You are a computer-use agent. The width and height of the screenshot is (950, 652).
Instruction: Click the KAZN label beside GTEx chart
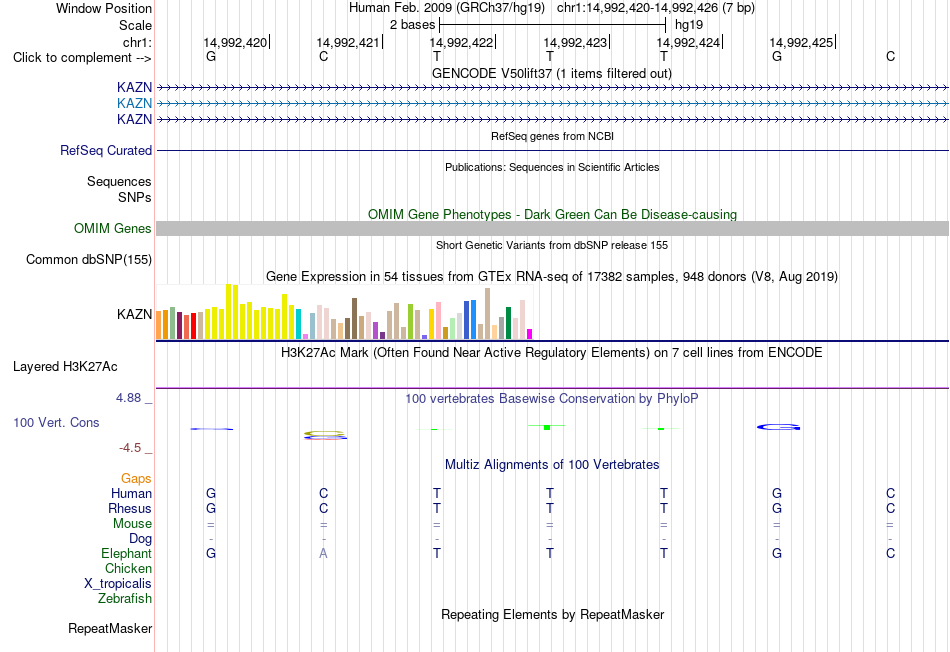click(134, 314)
